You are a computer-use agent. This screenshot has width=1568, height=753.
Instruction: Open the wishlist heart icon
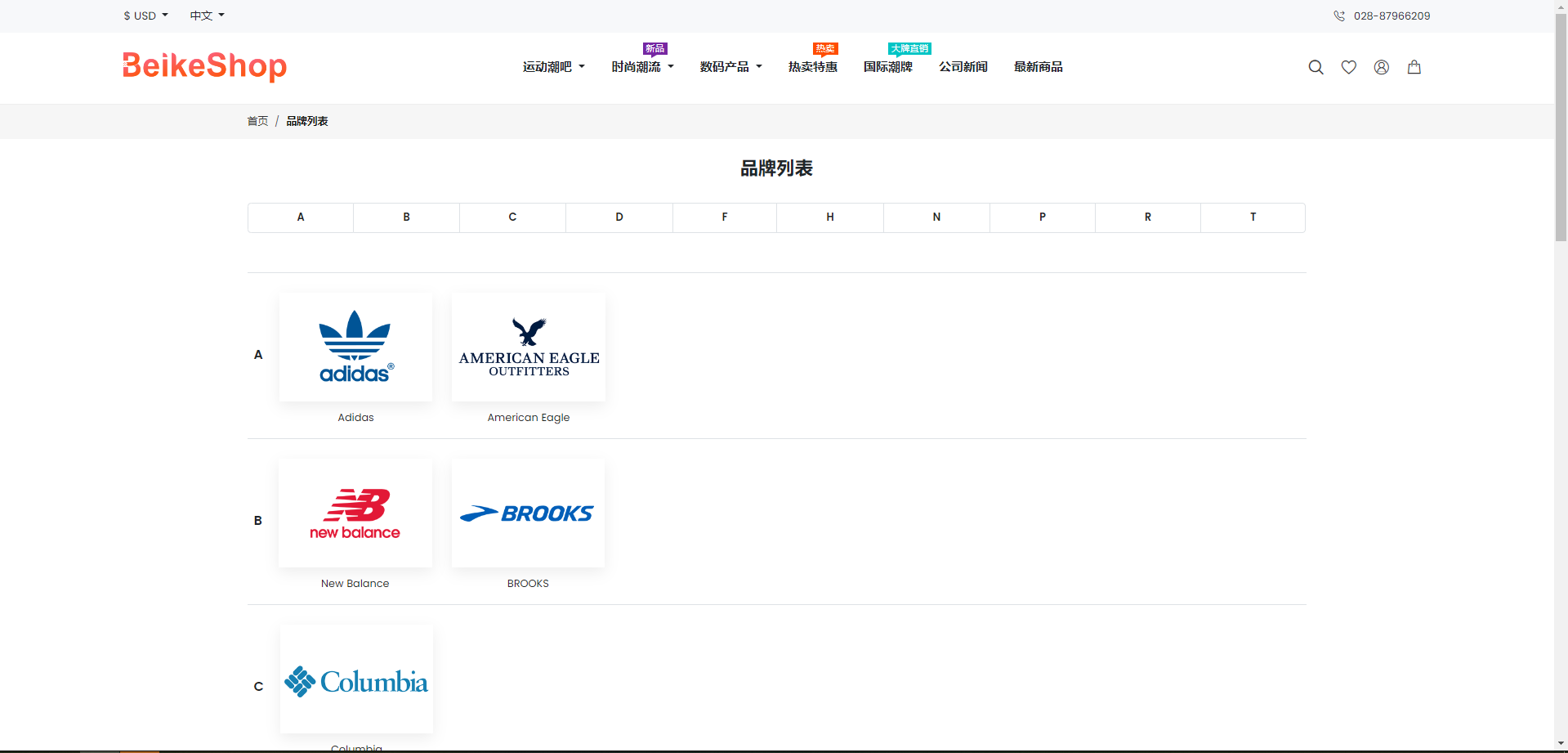click(1348, 67)
